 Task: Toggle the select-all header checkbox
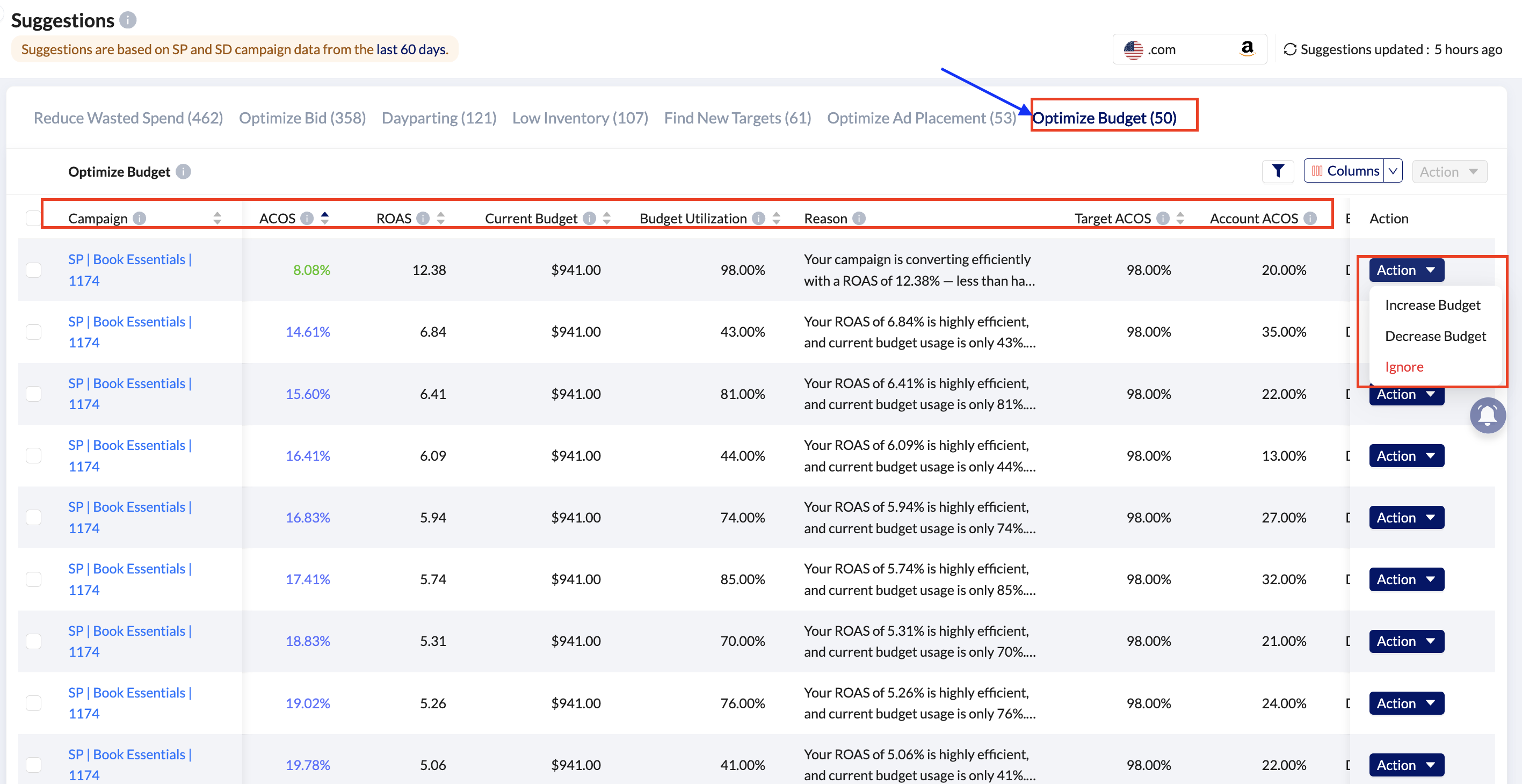click(33, 219)
